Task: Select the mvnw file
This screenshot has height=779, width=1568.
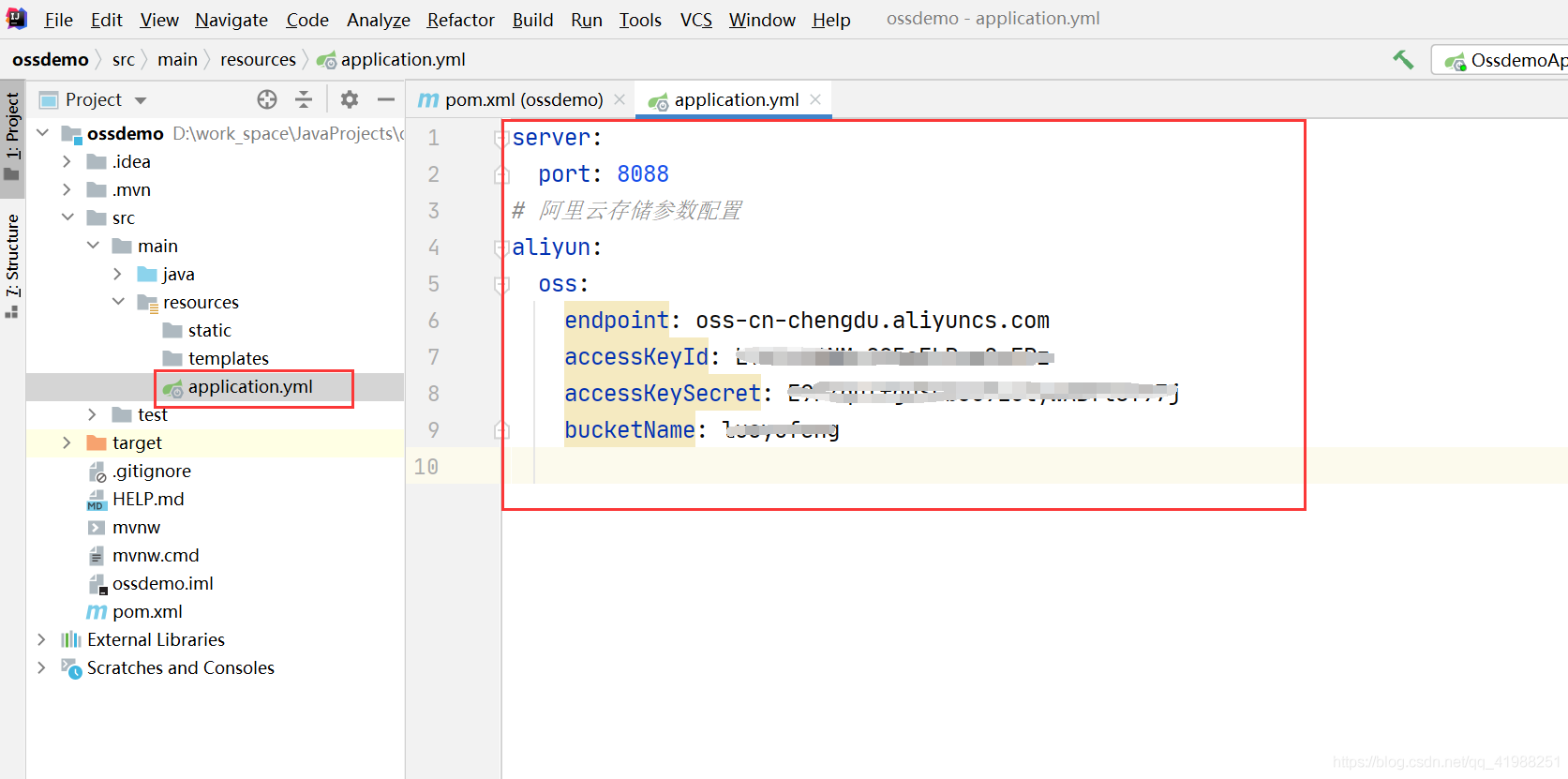Action: point(135,527)
